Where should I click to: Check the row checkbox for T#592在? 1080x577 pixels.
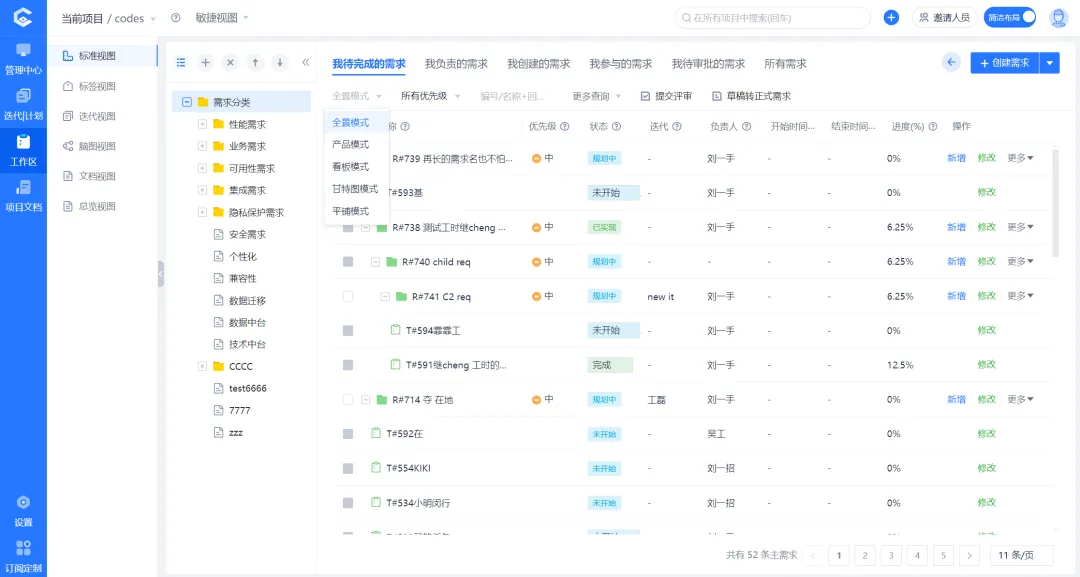[348, 434]
